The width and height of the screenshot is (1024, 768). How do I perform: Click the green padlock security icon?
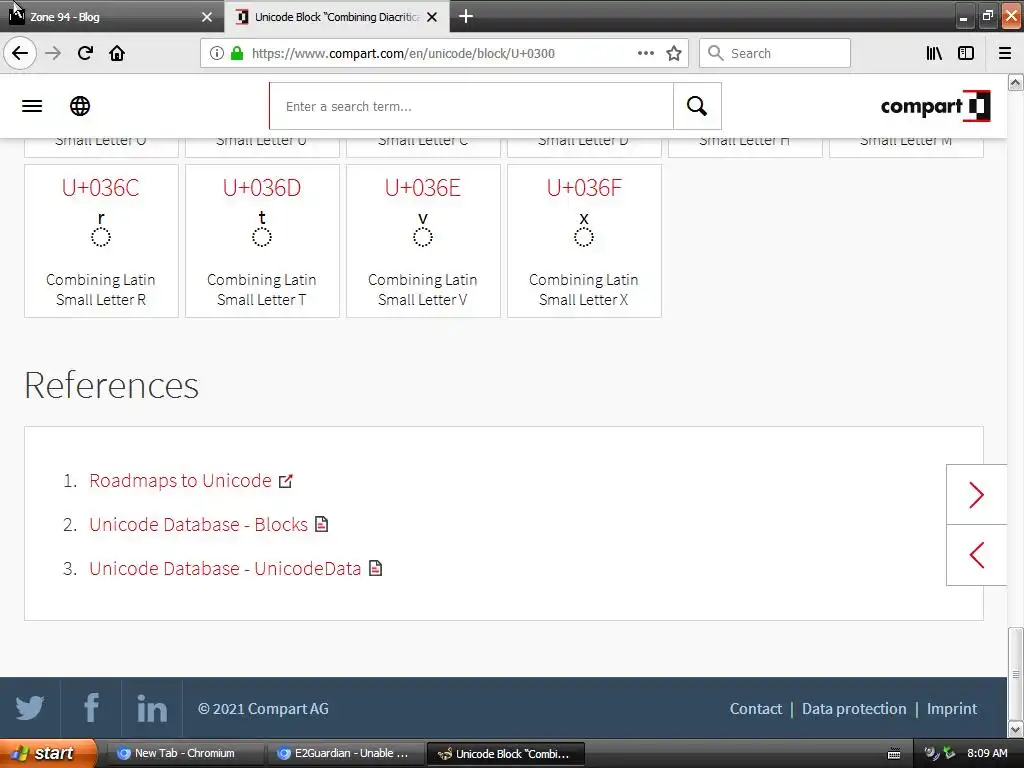[x=237, y=53]
